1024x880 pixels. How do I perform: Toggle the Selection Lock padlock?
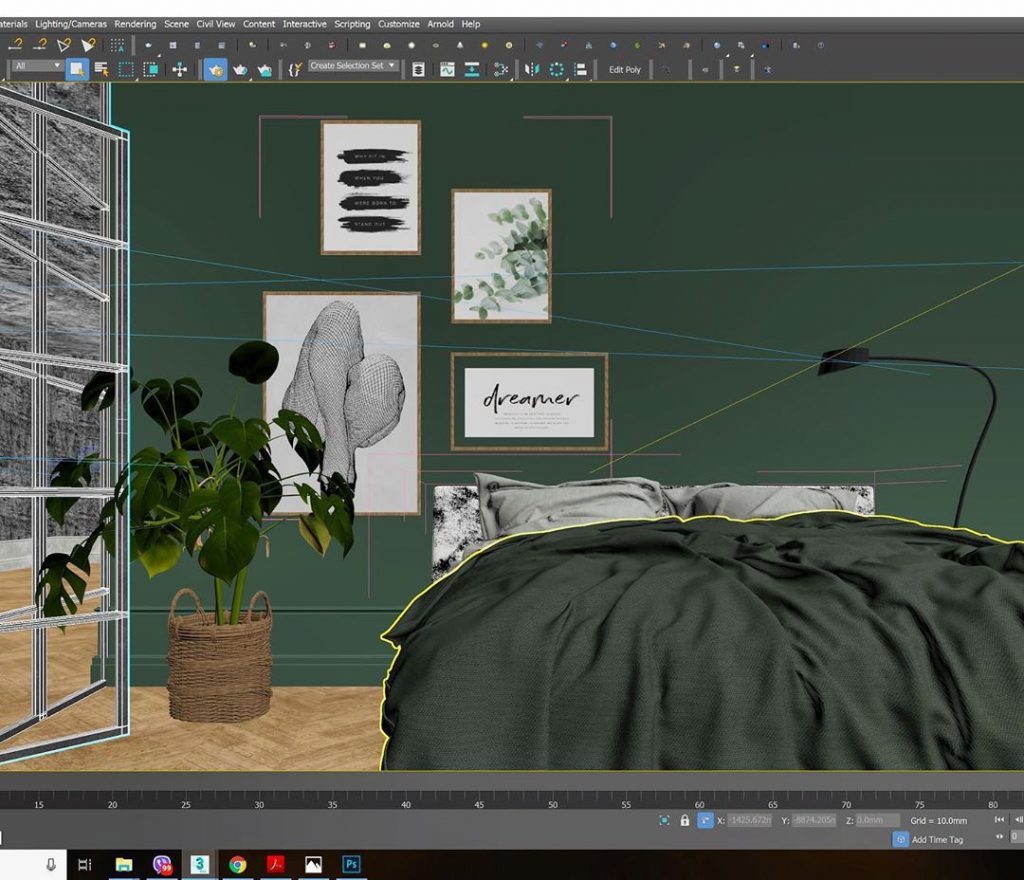(684, 821)
